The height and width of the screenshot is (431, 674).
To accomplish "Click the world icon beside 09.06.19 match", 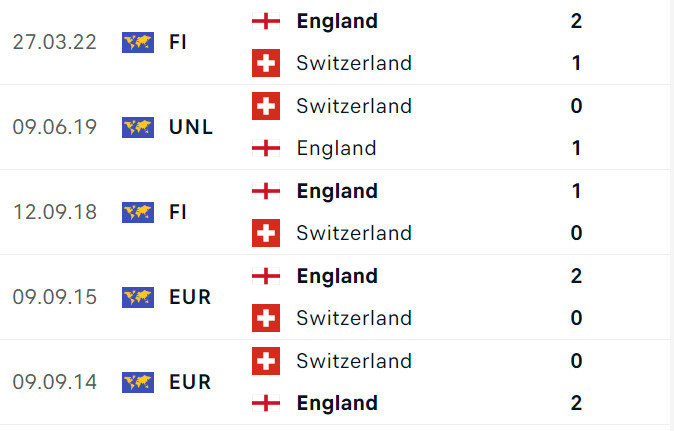I will pos(137,127).
